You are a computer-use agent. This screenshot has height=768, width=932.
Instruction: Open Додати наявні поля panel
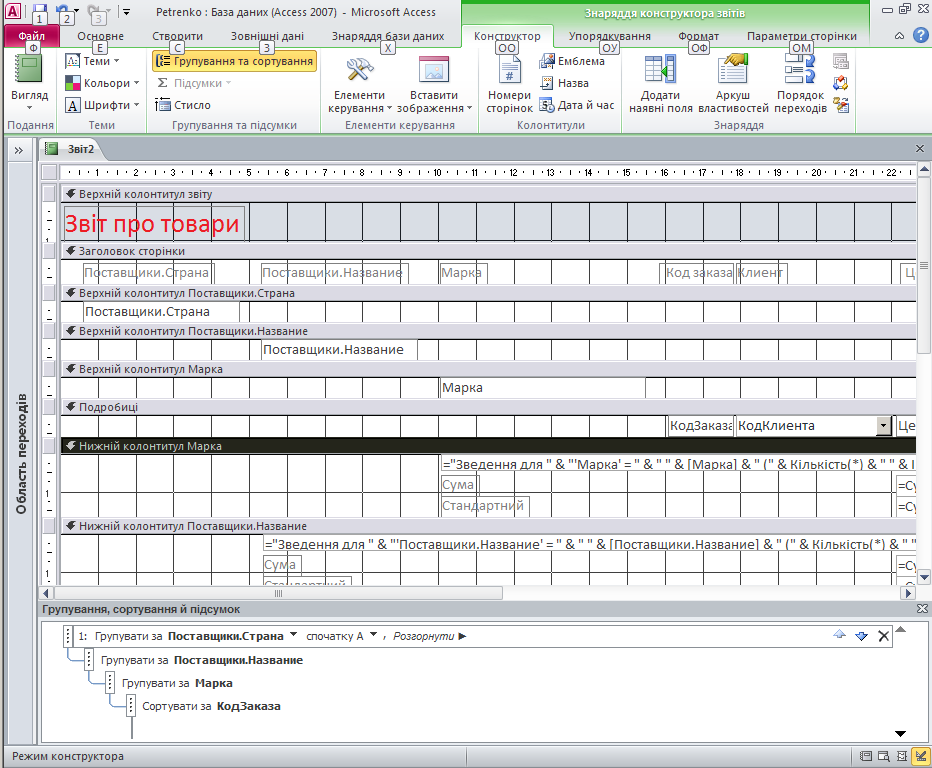(660, 84)
